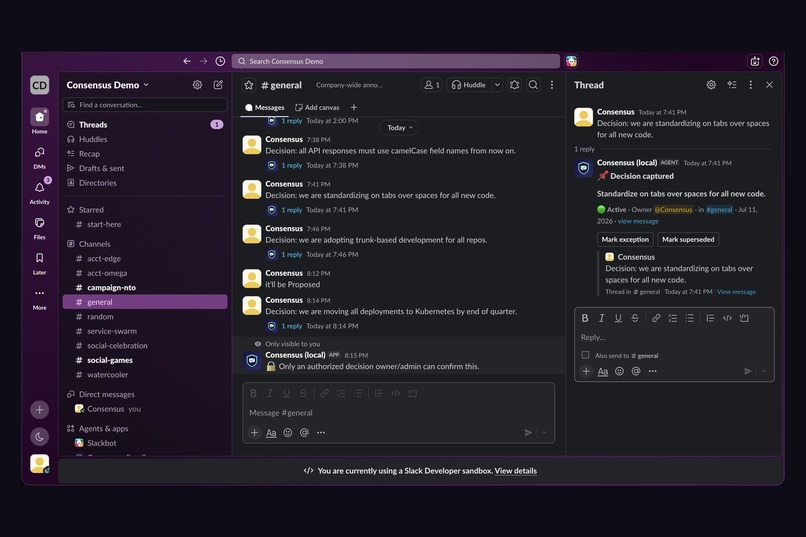The width and height of the screenshot is (806, 537).
Task: Open the social-games channel
Action: [145, 360]
